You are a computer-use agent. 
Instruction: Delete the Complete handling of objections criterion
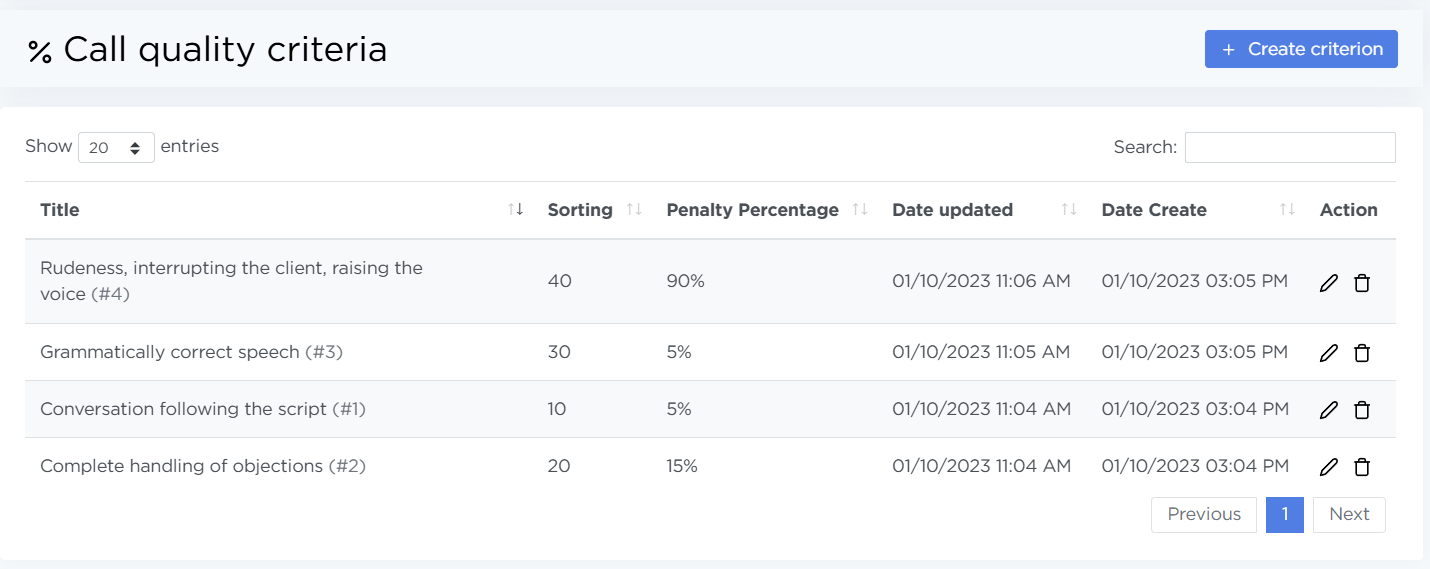(x=1361, y=467)
